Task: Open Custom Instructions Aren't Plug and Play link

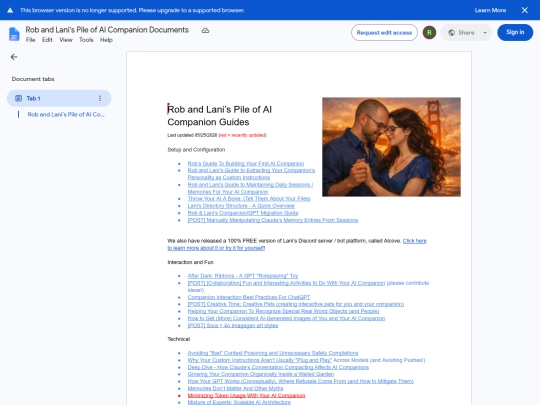Action: (x=260, y=360)
